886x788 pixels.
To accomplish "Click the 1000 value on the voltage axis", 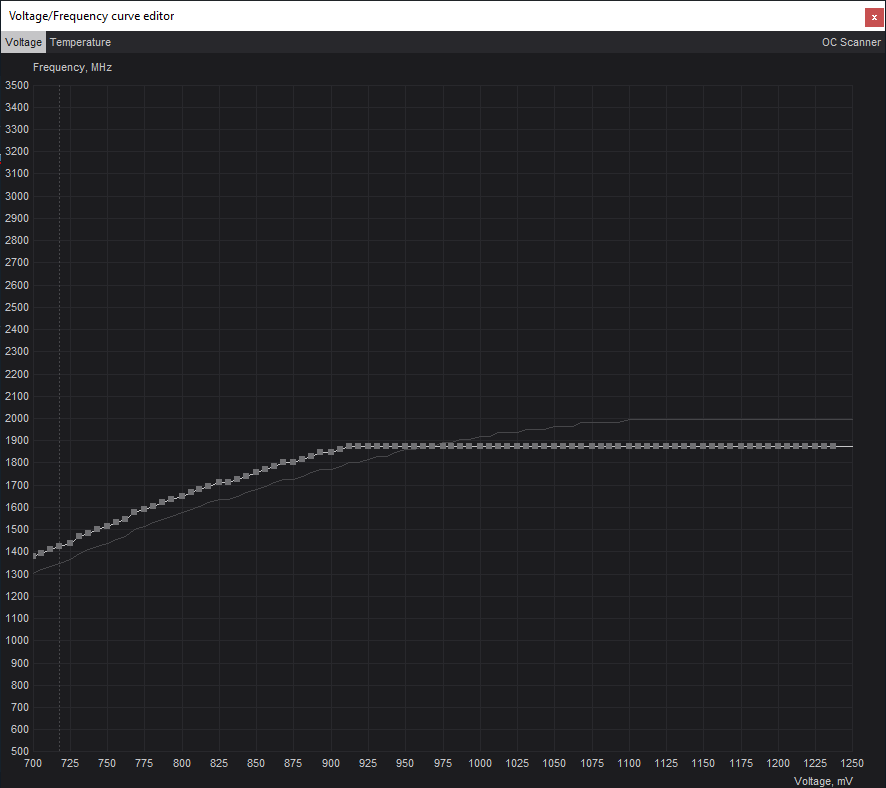I will [480, 763].
